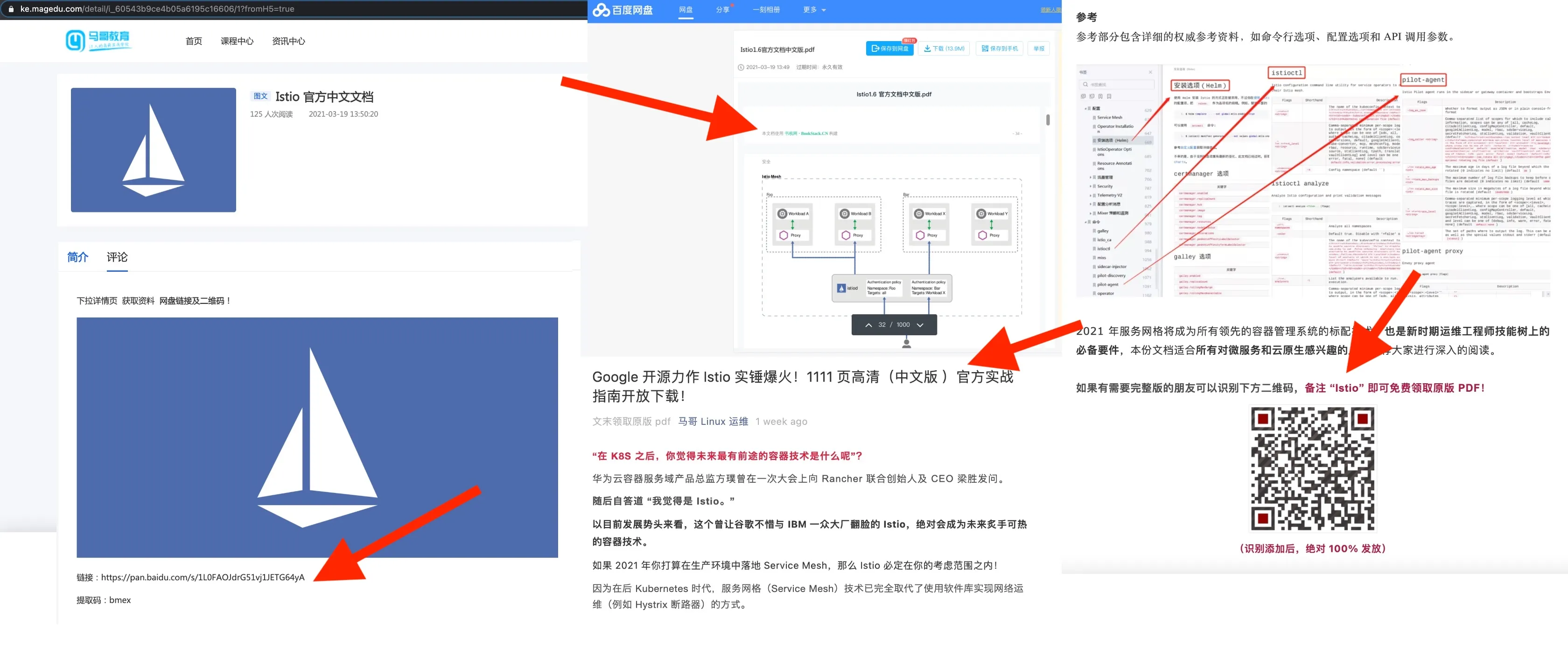The width and height of the screenshot is (1568, 648).
Task: Expand the 更多 dropdown in Baidu header
Action: [814, 10]
